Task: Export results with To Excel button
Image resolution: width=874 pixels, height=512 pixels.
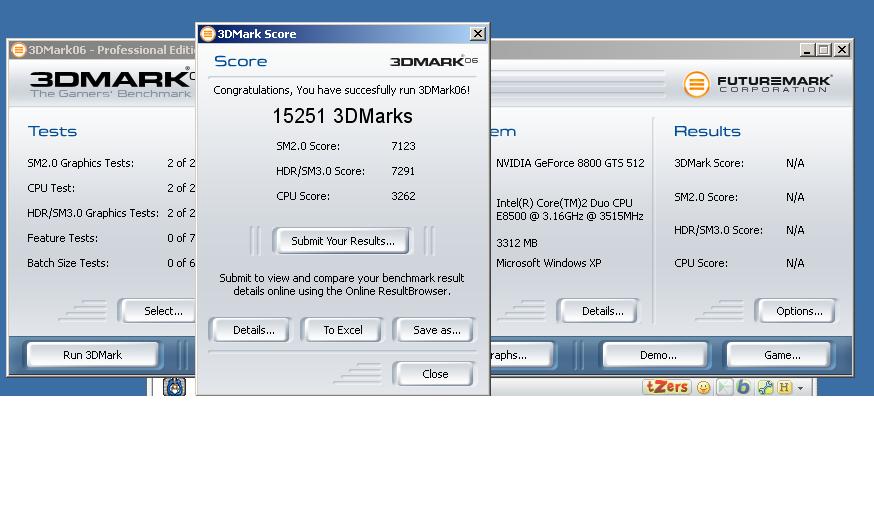Action: (343, 330)
